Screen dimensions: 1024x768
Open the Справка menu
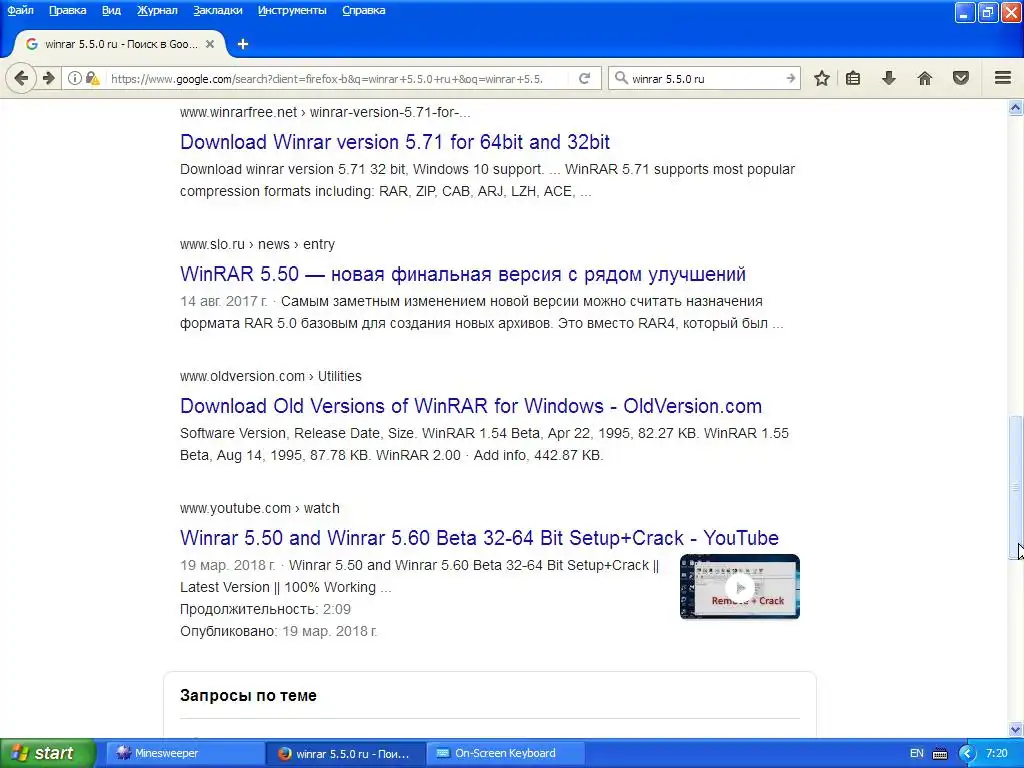[x=364, y=10]
